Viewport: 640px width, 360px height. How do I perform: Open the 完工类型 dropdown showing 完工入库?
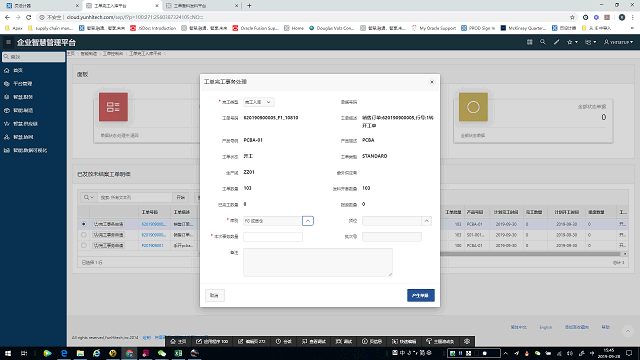tap(258, 102)
